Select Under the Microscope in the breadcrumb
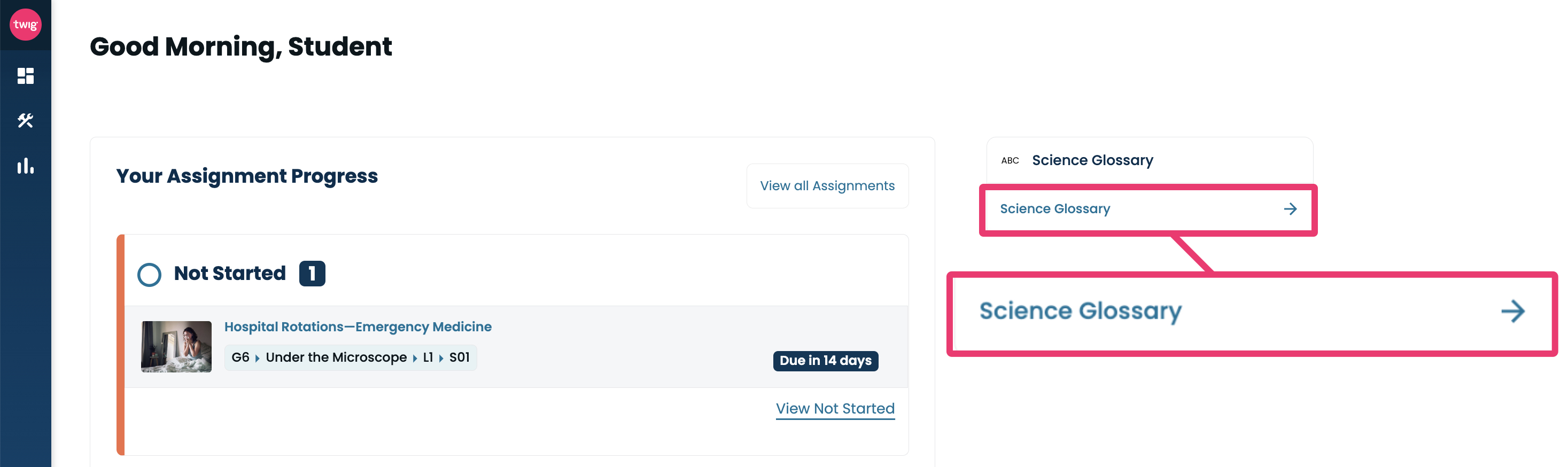 point(336,357)
